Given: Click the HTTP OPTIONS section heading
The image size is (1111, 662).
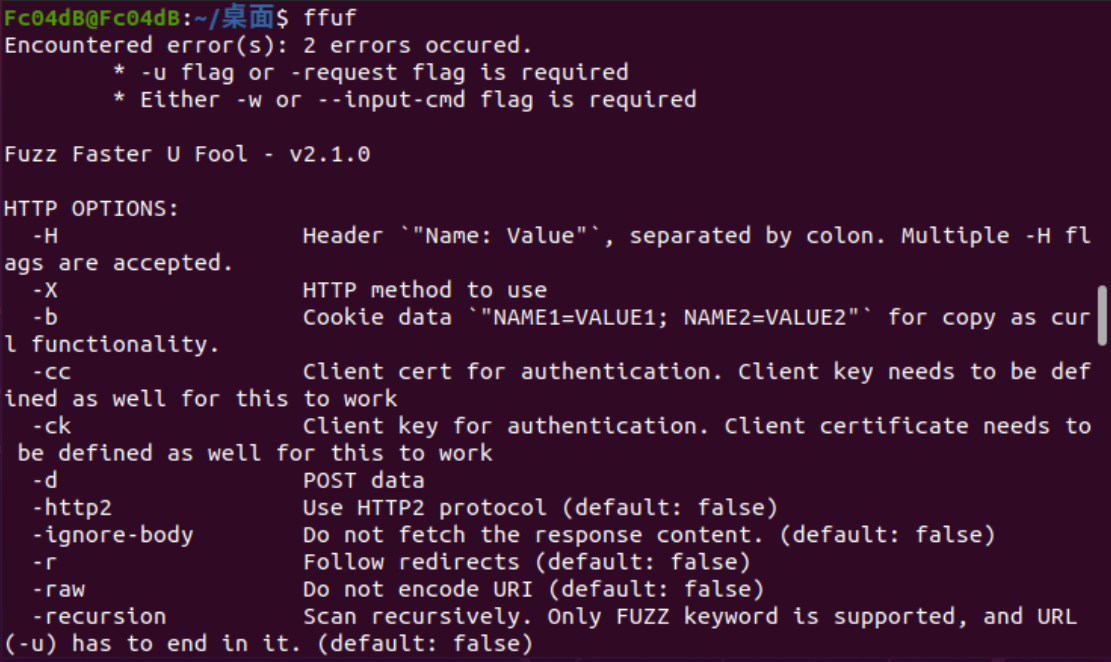Looking at the screenshot, I should [91, 209].
